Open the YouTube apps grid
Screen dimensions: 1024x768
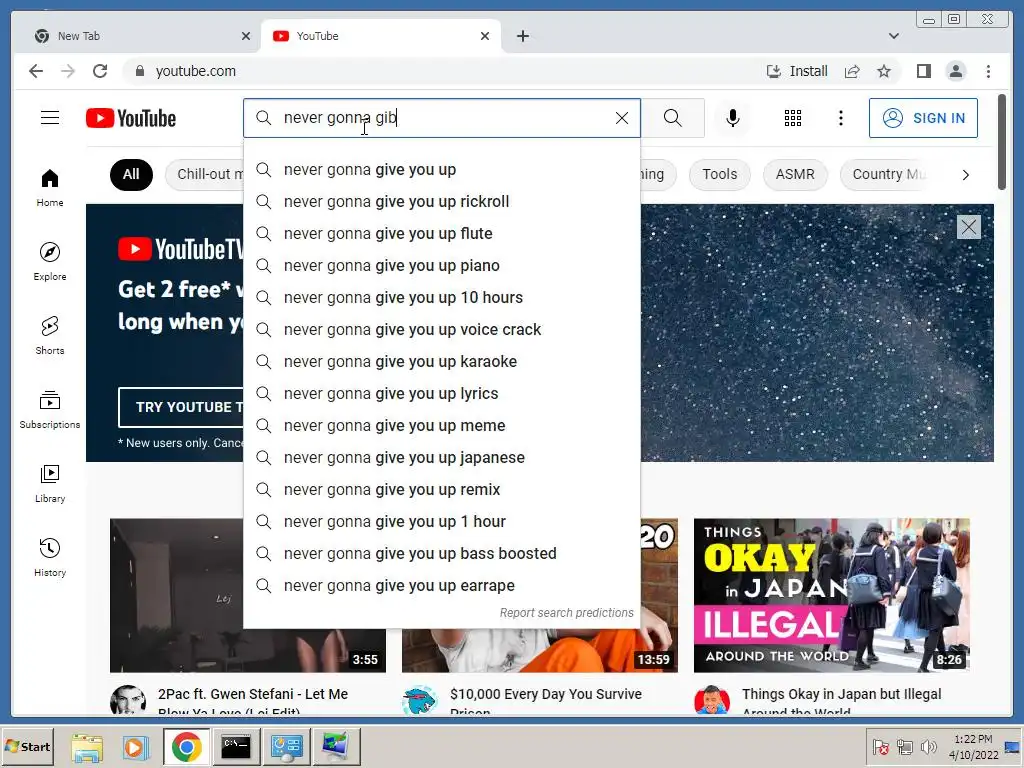coord(793,118)
